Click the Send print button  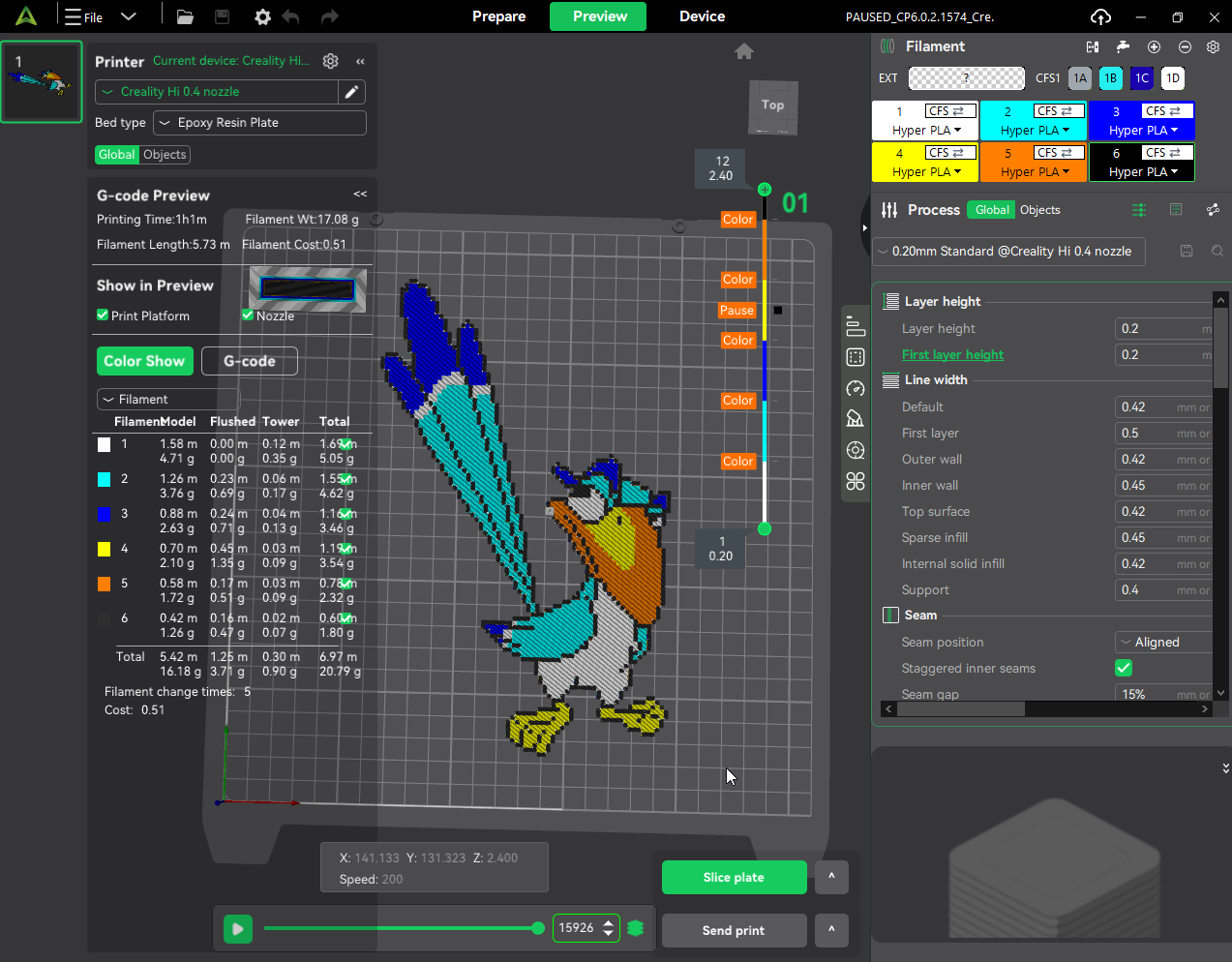coord(735,930)
